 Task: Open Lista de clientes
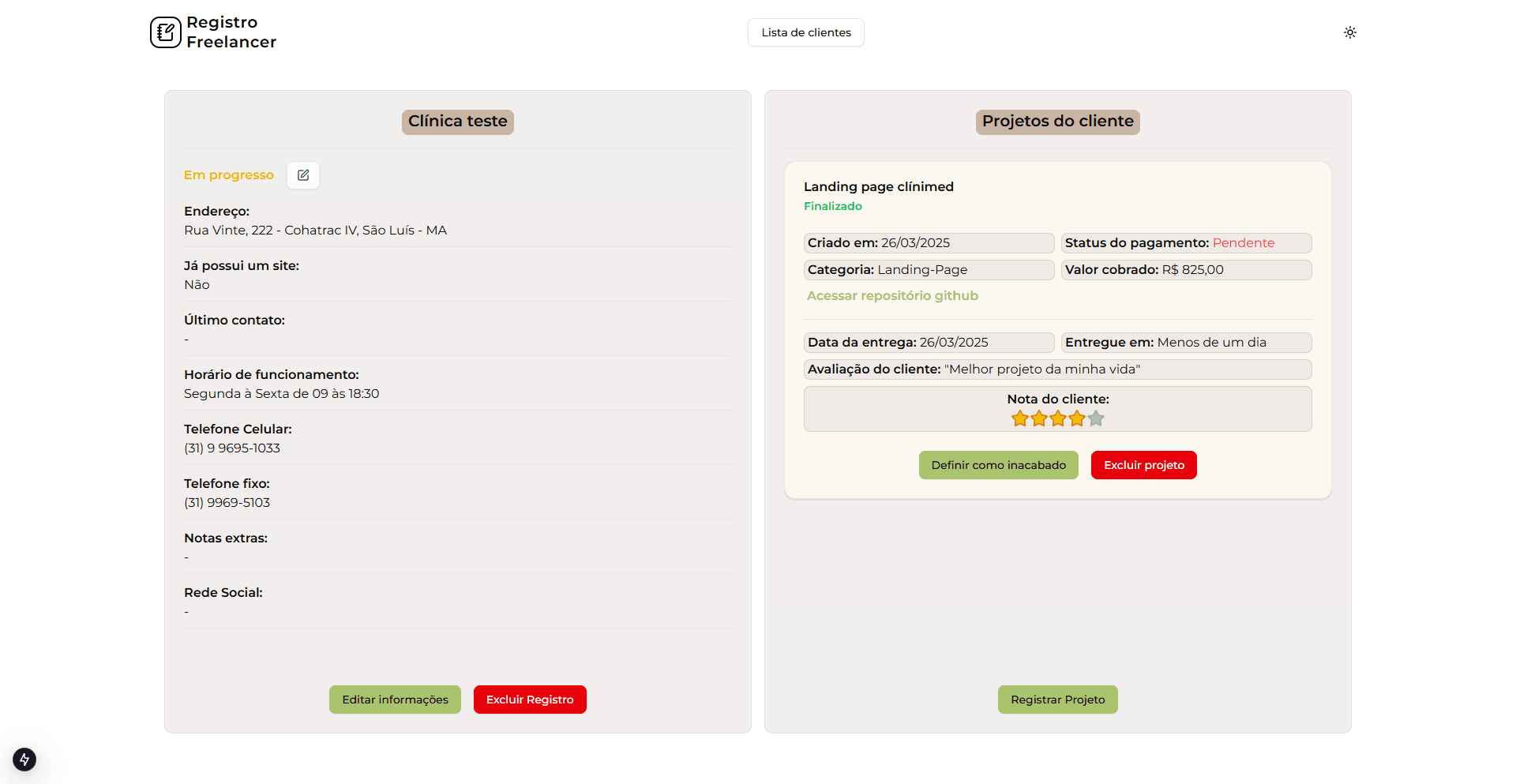click(x=805, y=32)
